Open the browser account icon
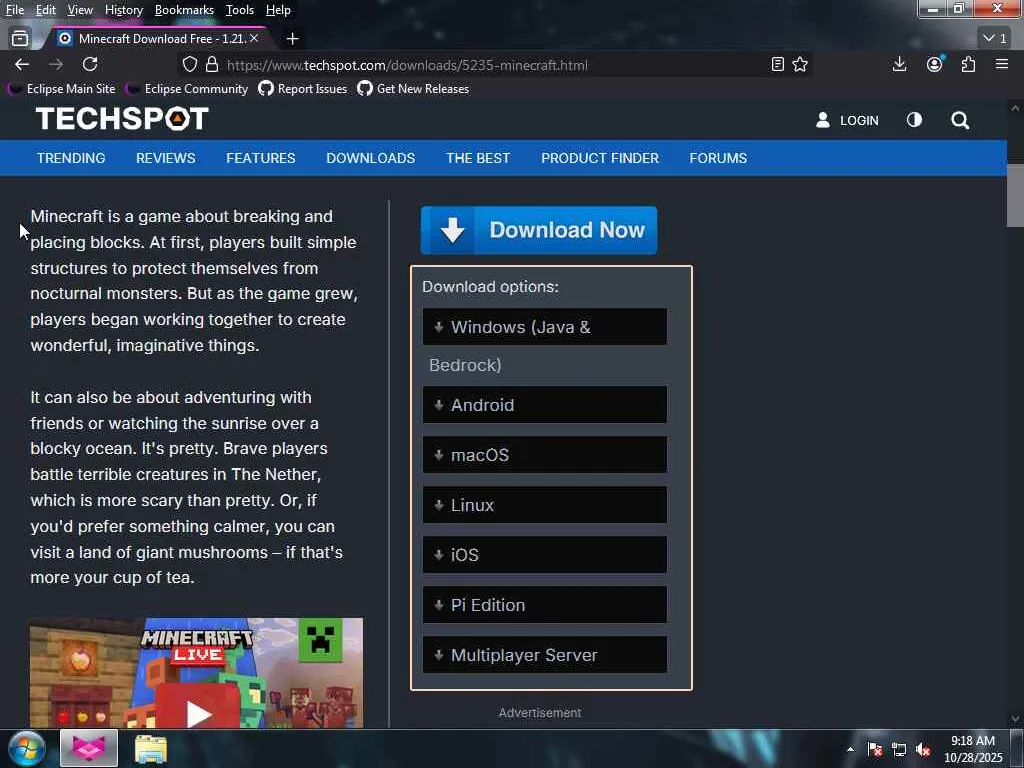Image resolution: width=1024 pixels, height=768 pixels. (935, 64)
